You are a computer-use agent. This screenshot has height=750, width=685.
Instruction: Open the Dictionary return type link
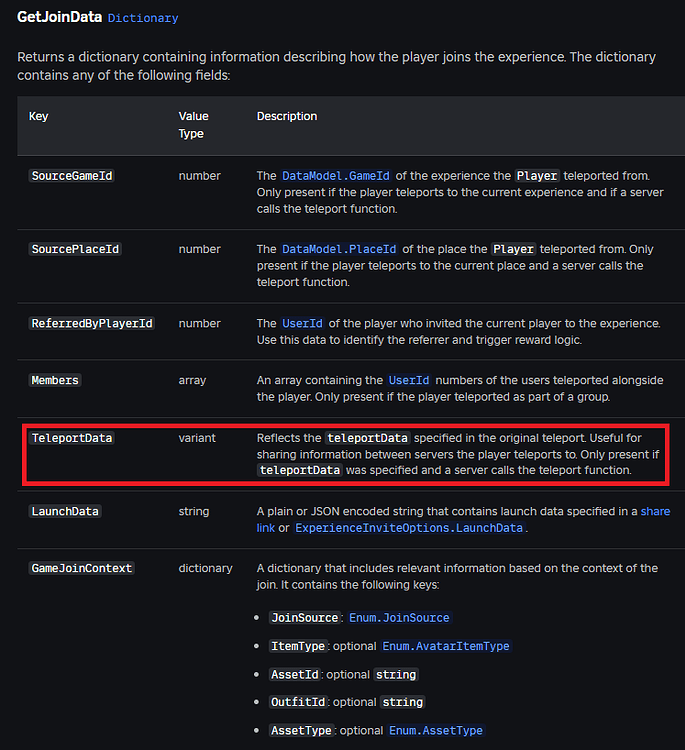[143, 18]
